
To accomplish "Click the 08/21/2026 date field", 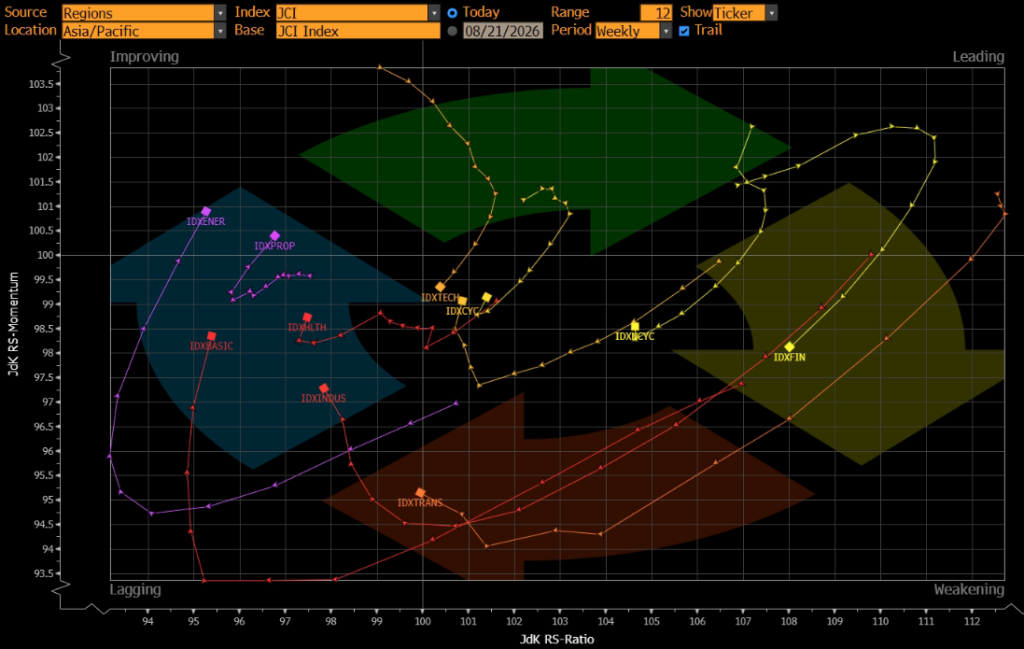I will (x=502, y=31).
